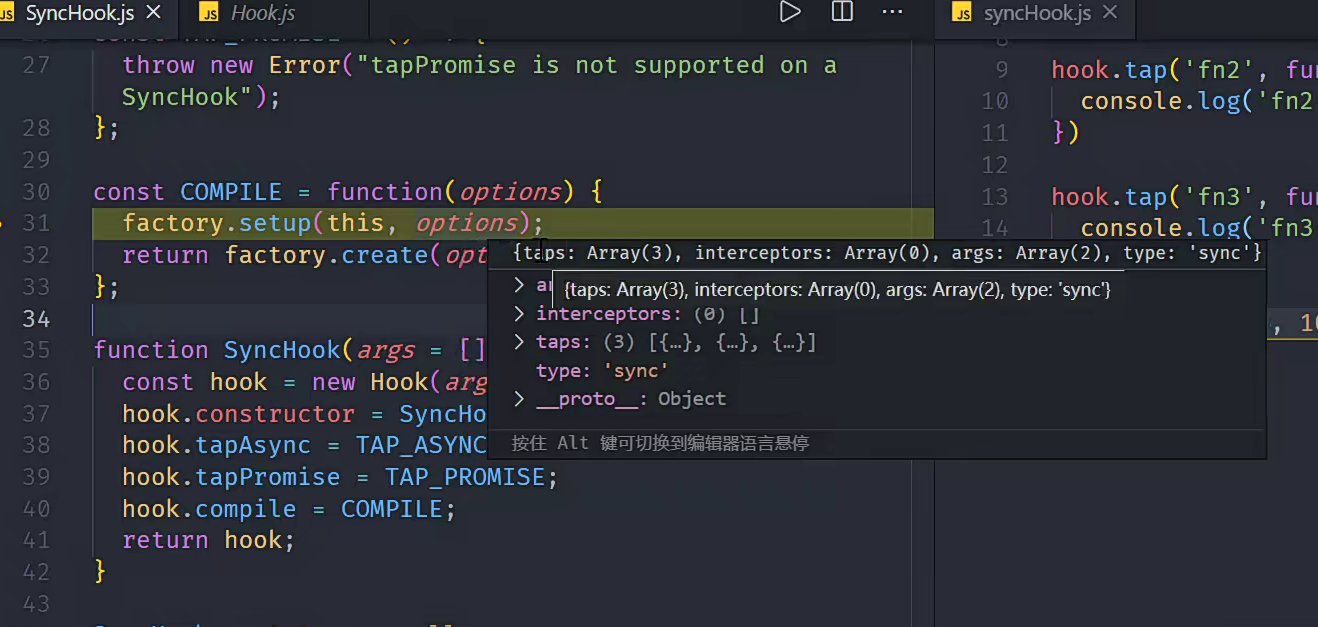The width and height of the screenshot is (1318, 627).
Task: Close the SyncHook.js tab in left editor
Action: pos(153,13)
